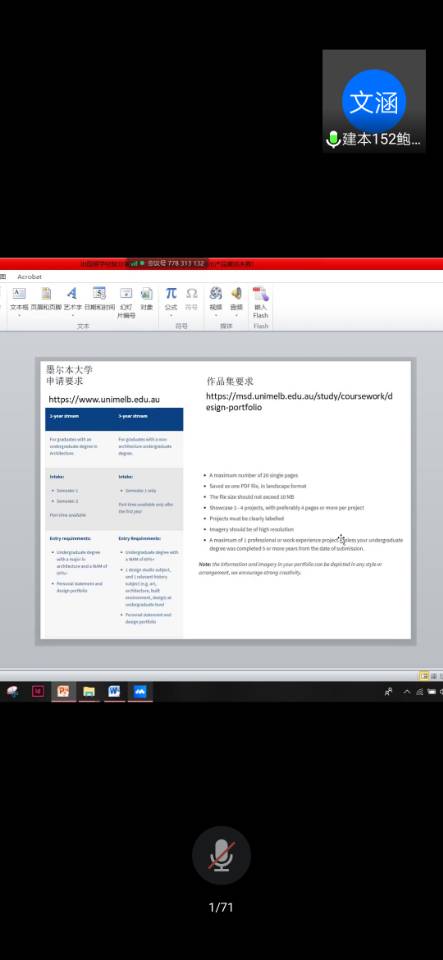This screenshot has height=960, width=443.
Task: Insert slide number (幻灯片编号)
Action: point(126,302)
